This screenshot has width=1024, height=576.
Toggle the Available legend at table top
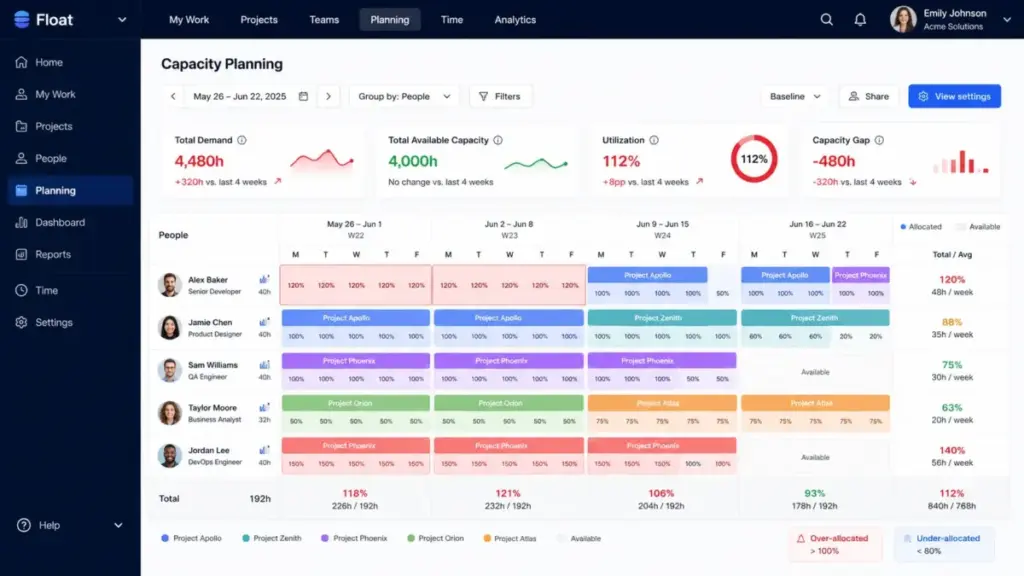tap(978, 227)
